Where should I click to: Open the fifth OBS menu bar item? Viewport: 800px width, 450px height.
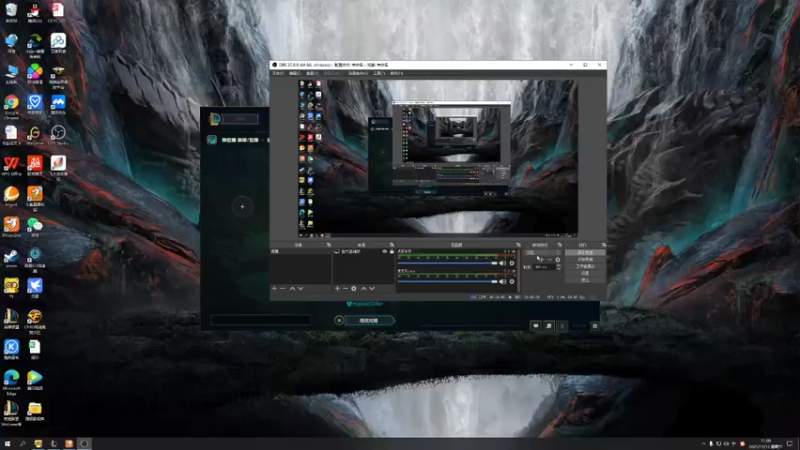click(358, 73)
